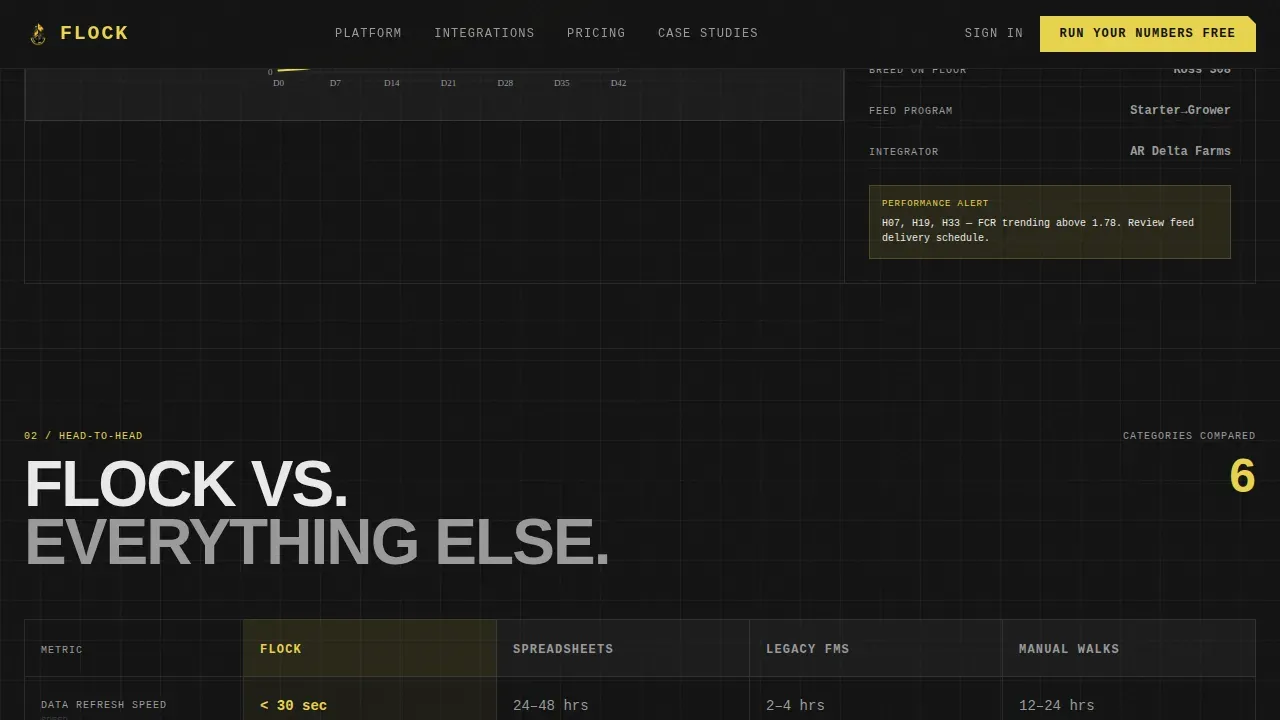The height and width of the screenshot is (720, 1280).
Task: Select the Manual Walks column header
Action: (x=1129, y=649)
